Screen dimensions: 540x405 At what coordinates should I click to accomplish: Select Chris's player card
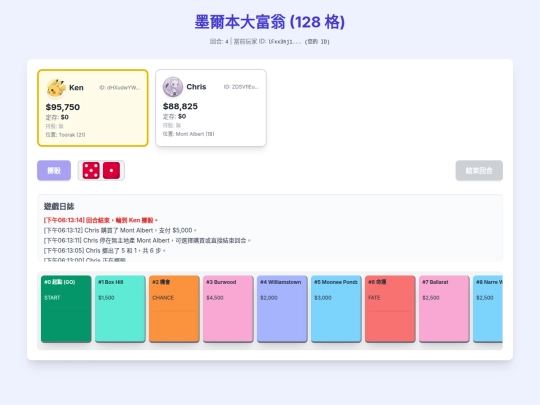click(x=211, y=108)
